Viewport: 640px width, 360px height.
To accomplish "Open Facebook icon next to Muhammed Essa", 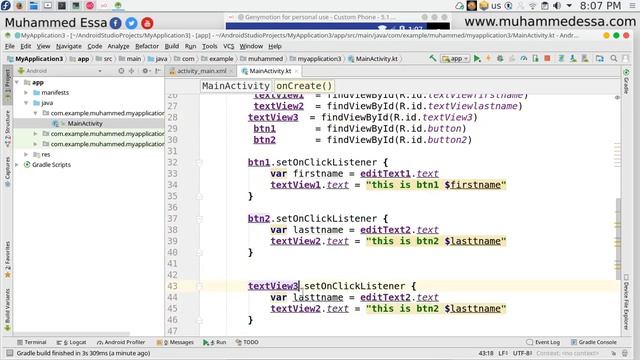I will pos(116,23).
